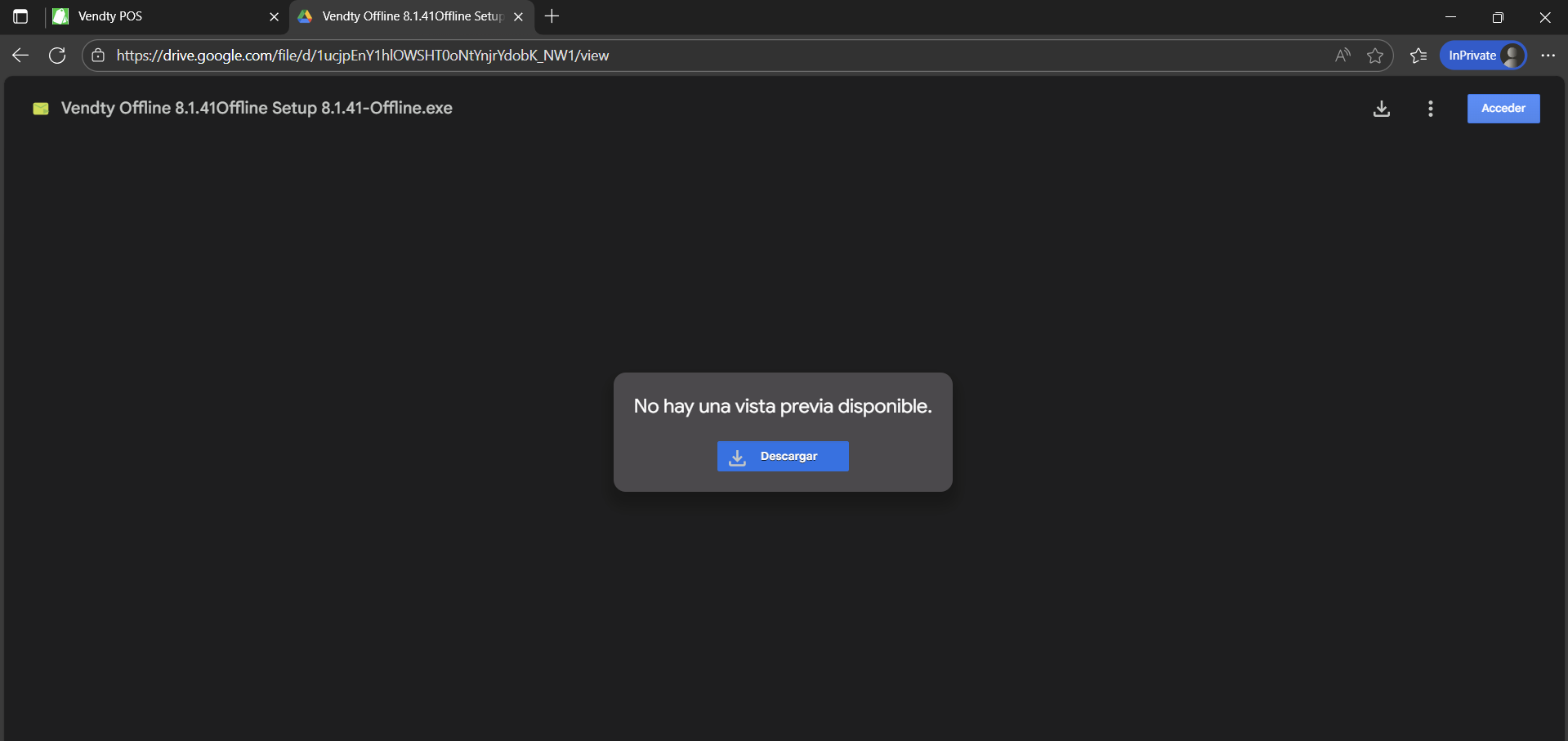
Task: Download the file from the header toolbar
Action: 1382,109
